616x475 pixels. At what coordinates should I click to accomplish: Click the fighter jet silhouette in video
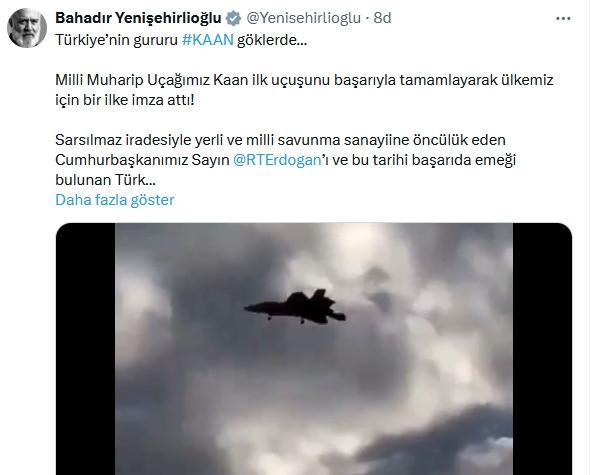tap(295, 307)
